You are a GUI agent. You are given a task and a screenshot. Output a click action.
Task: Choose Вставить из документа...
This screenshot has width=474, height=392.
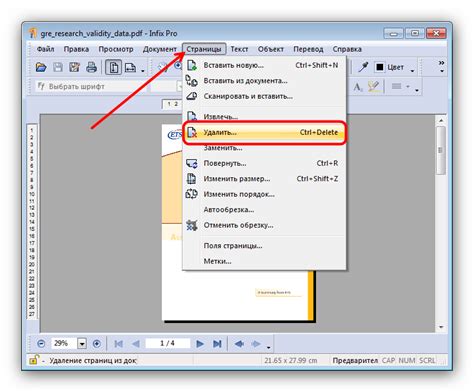click(x=264, y=81)
